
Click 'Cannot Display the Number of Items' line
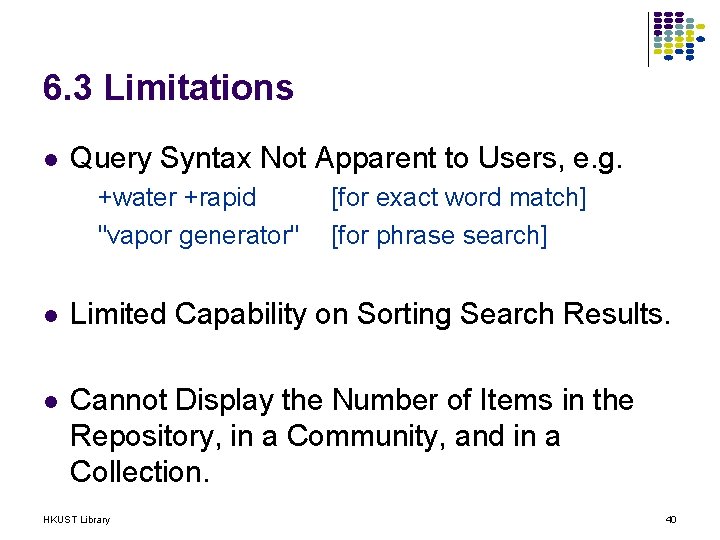click(x=352, y=400)
